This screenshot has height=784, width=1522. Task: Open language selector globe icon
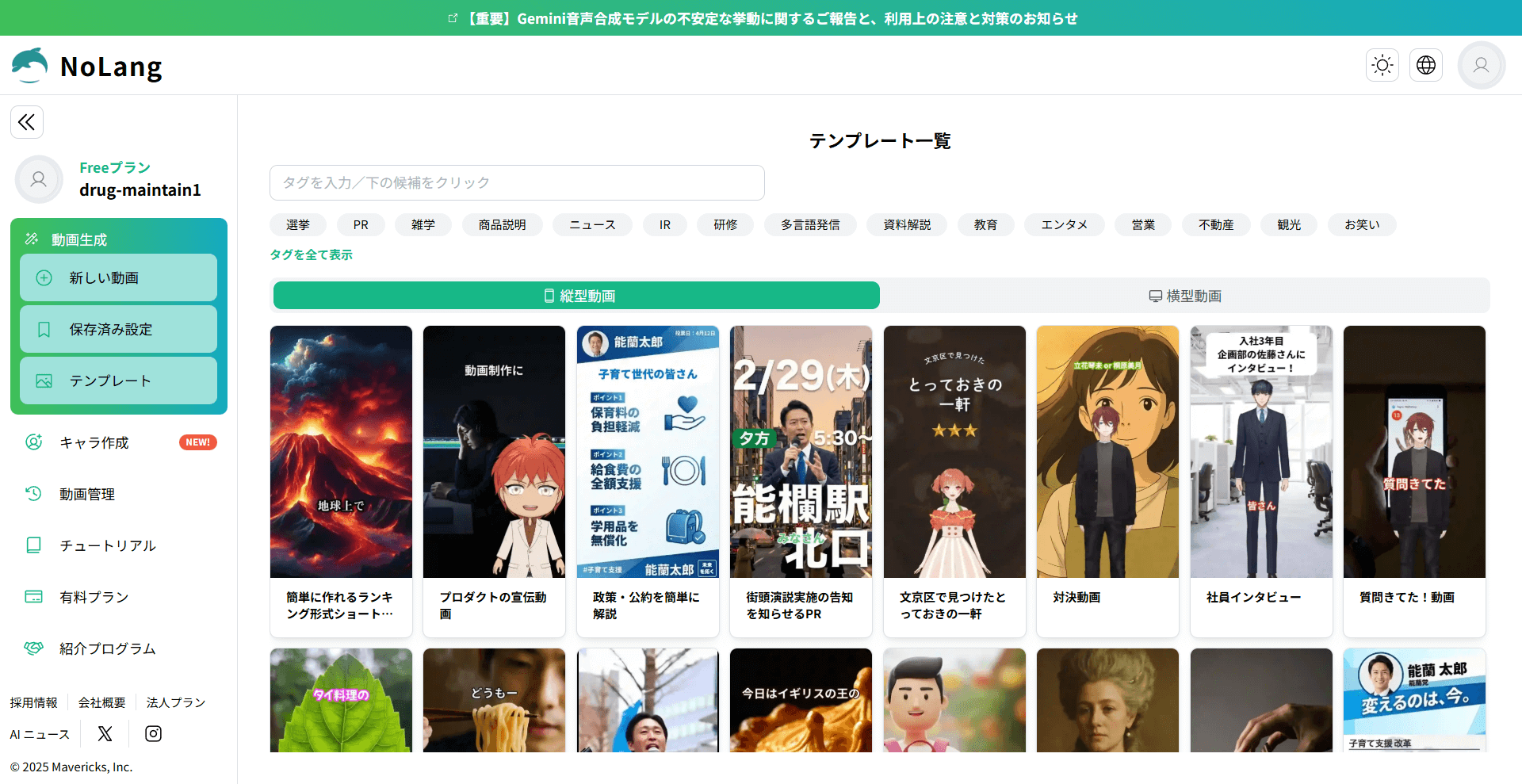pyautogui.click(x=1426, y=65)
